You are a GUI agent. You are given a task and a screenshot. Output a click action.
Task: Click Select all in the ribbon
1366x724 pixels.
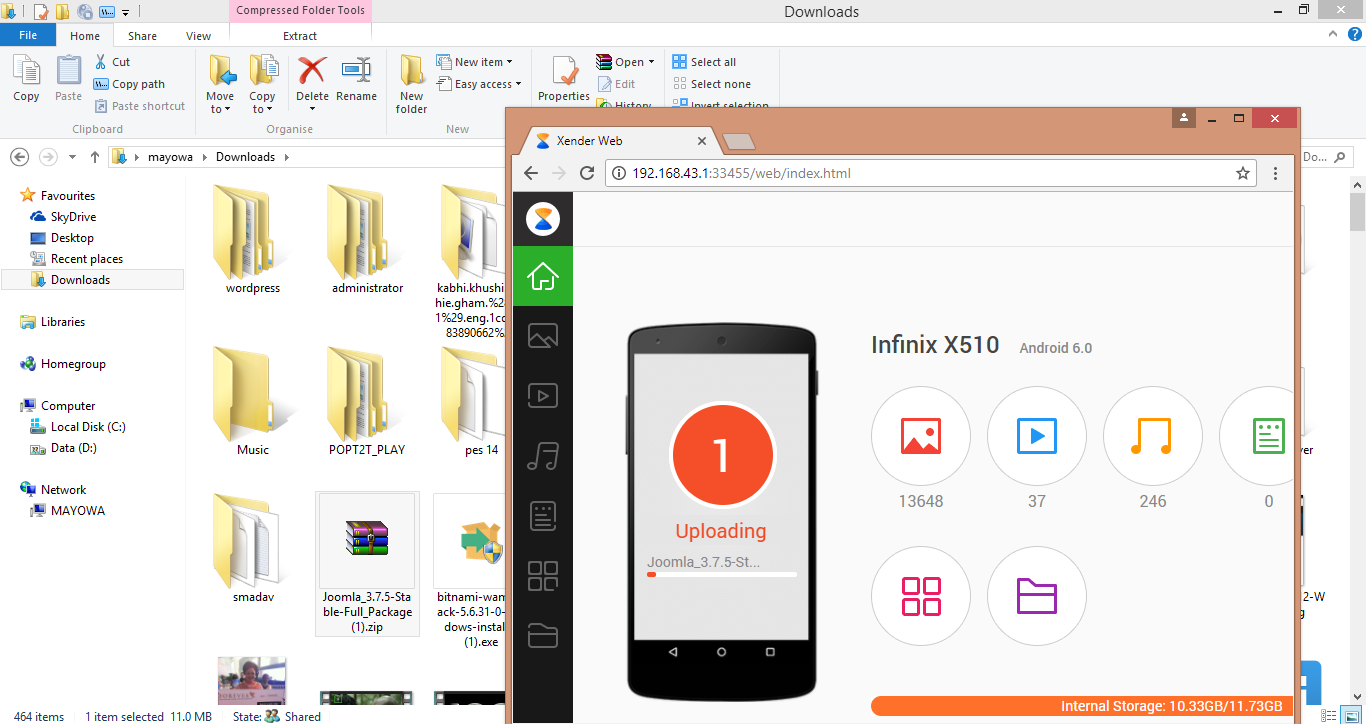[704, 62]
